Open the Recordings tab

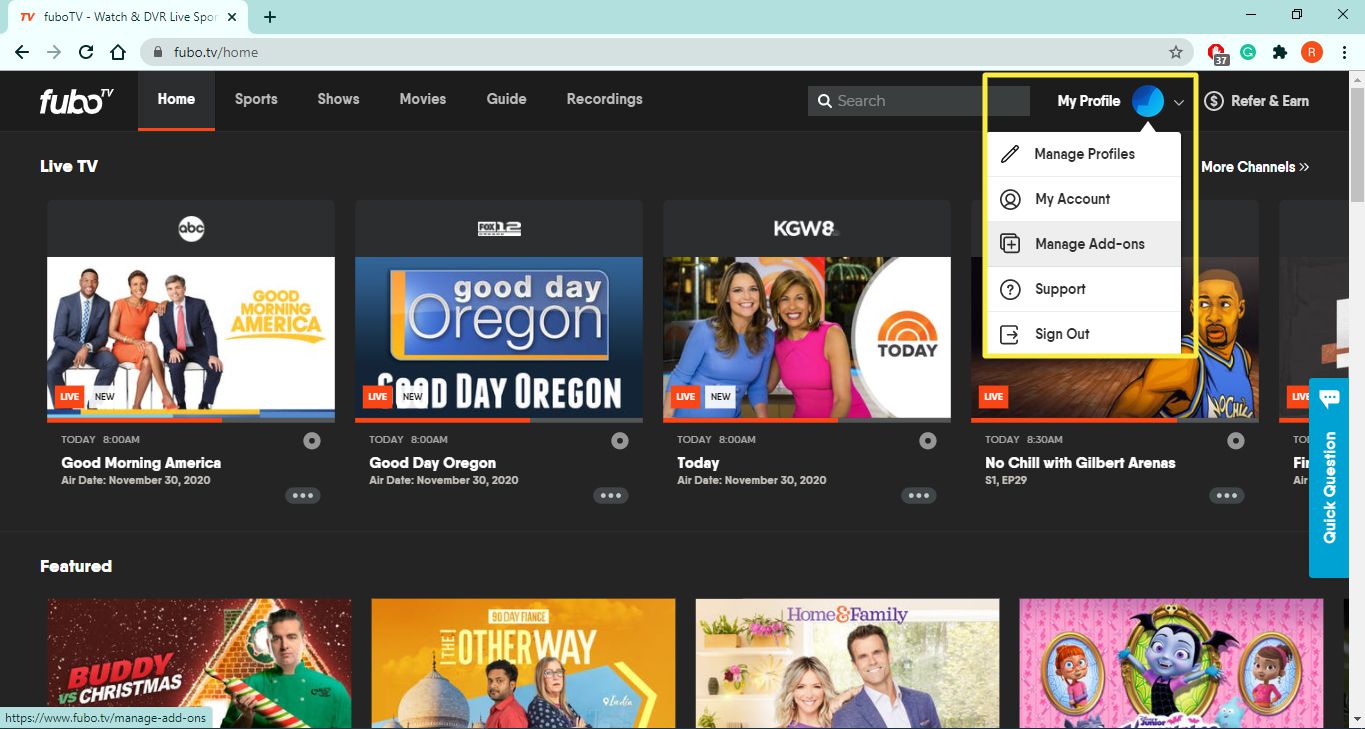[x=604, y=100]
